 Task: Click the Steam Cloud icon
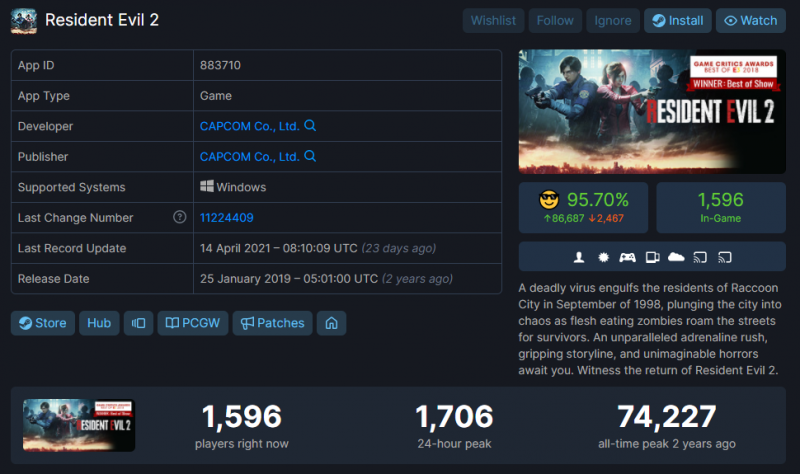[675, 257]
